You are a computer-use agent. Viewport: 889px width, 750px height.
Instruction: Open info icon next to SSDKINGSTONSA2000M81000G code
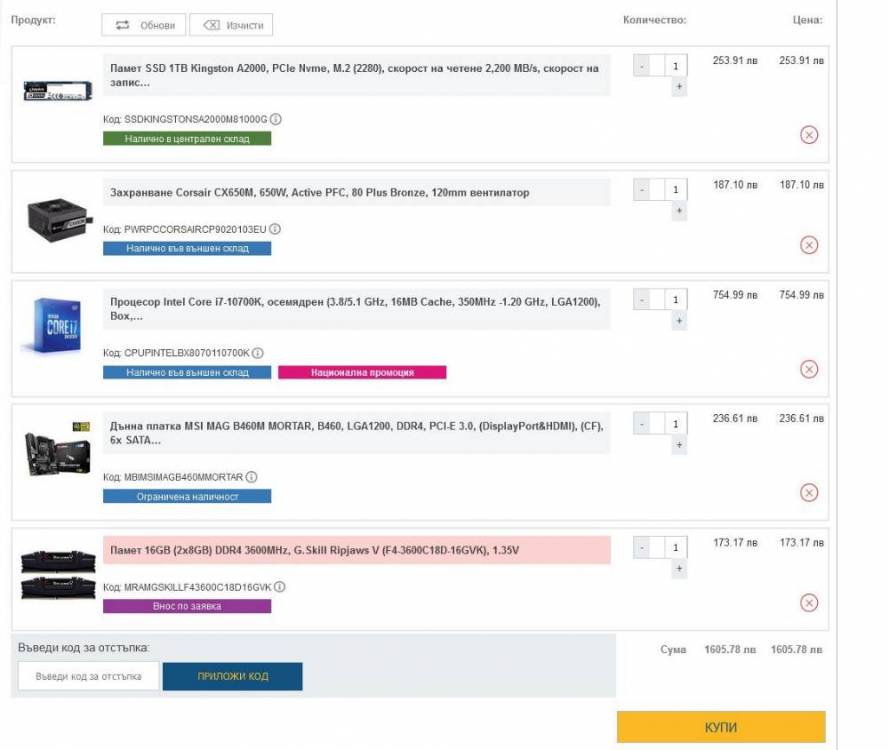tap(276, 119)
